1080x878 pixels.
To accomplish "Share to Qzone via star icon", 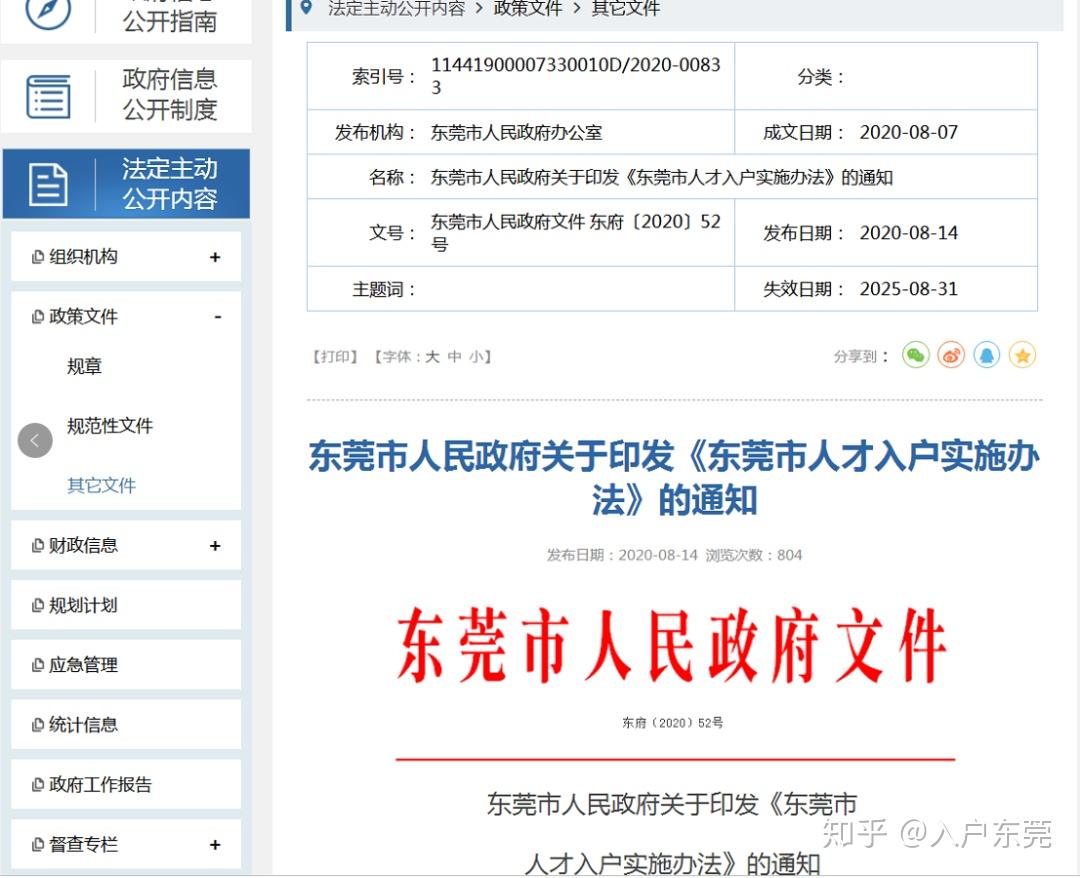I will click(x=1022, y=355).
